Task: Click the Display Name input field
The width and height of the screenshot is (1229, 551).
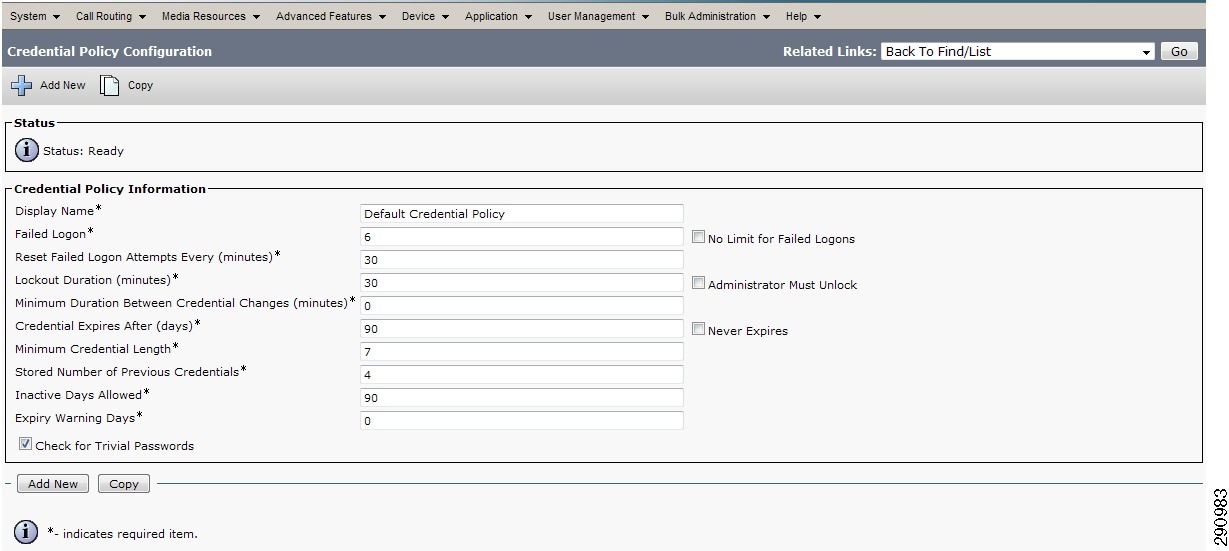Action: point(522,214)
